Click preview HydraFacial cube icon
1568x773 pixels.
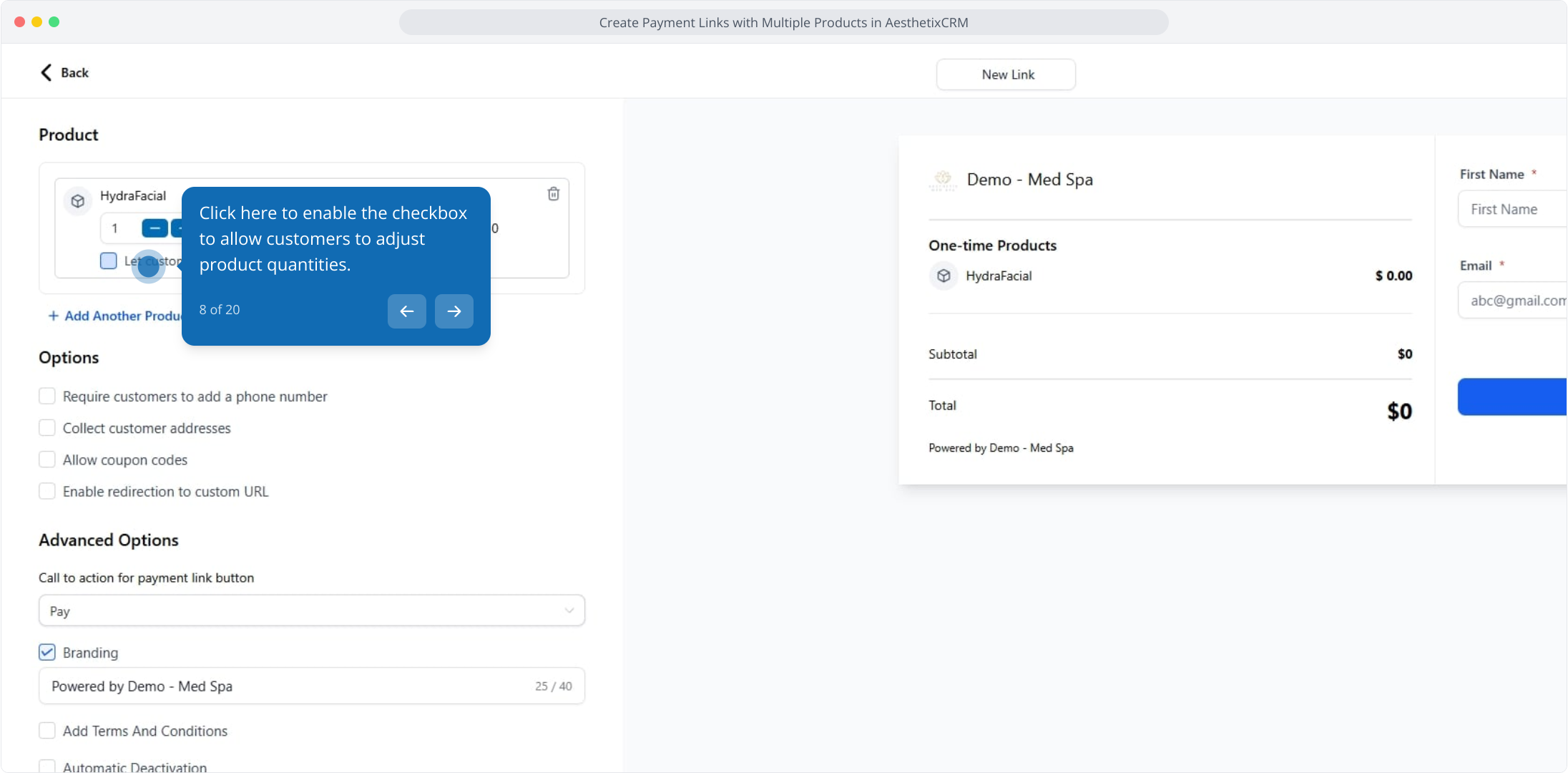click(x=944, y=276)
